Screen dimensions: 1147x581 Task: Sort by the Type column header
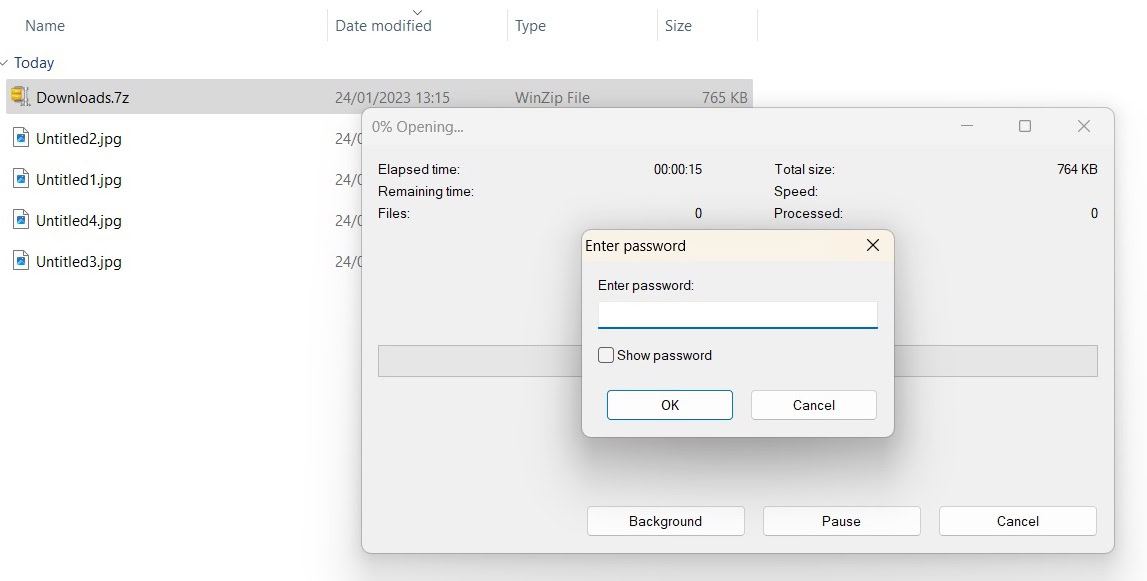530,26
